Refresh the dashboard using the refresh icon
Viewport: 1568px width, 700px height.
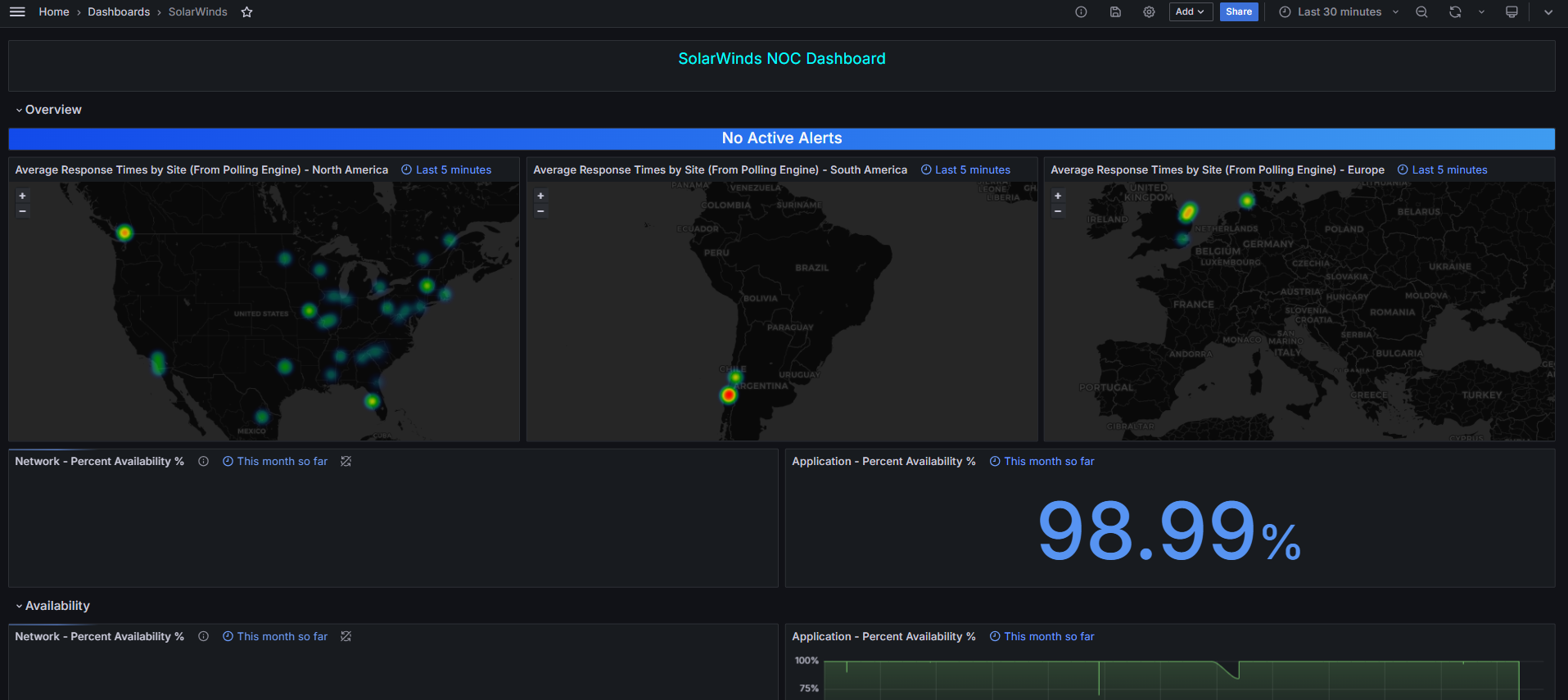tap(1455, 12)
